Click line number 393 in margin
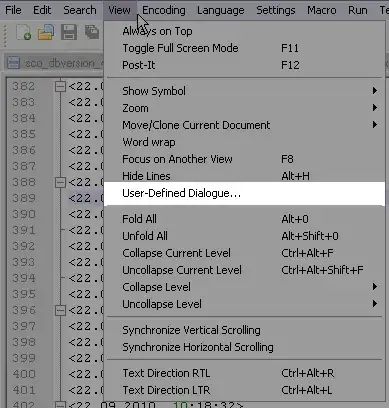This screenshot has height=408, width=389. [24, 262]
